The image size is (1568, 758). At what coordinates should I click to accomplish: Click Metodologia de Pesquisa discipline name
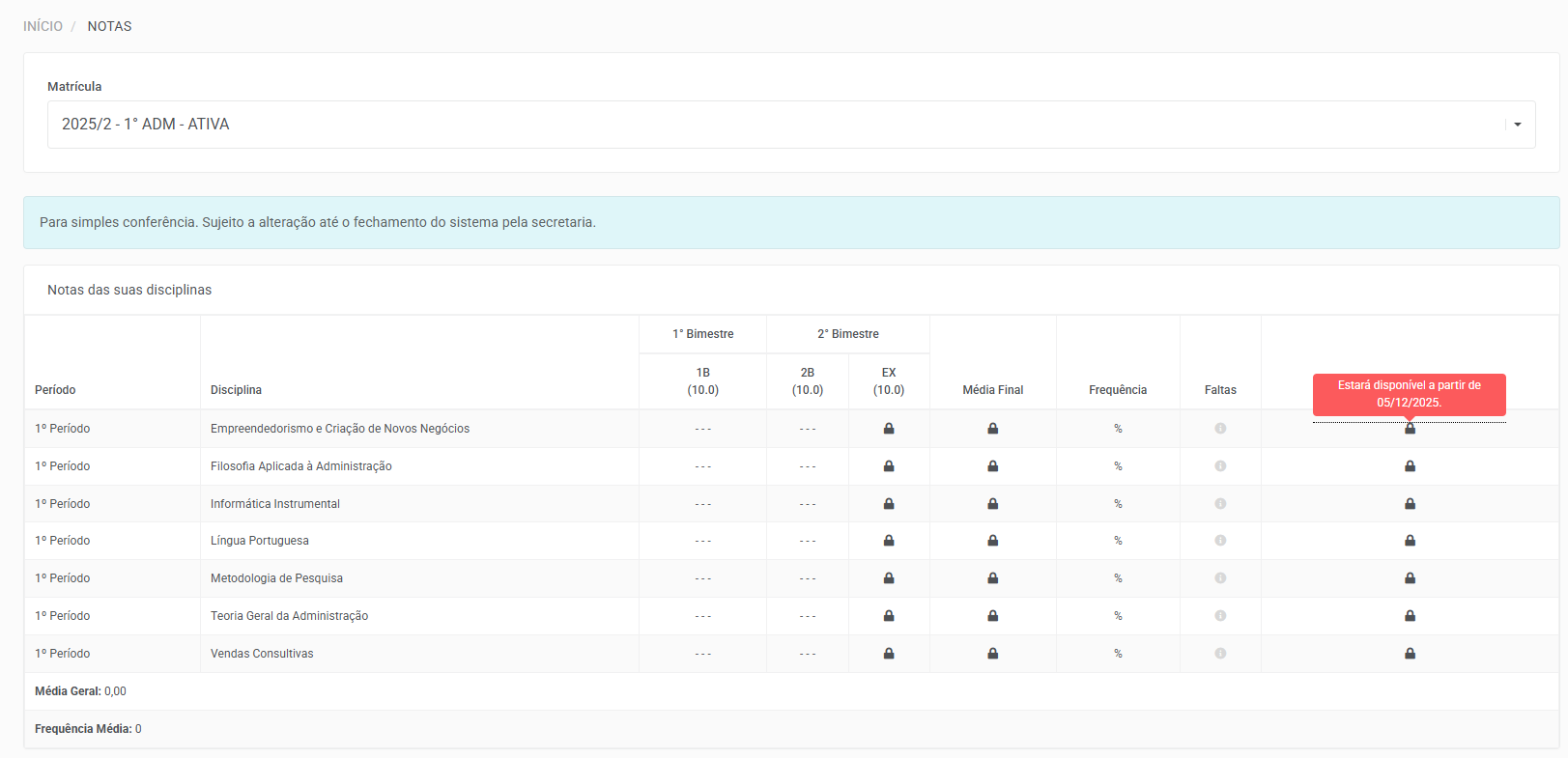276,578
